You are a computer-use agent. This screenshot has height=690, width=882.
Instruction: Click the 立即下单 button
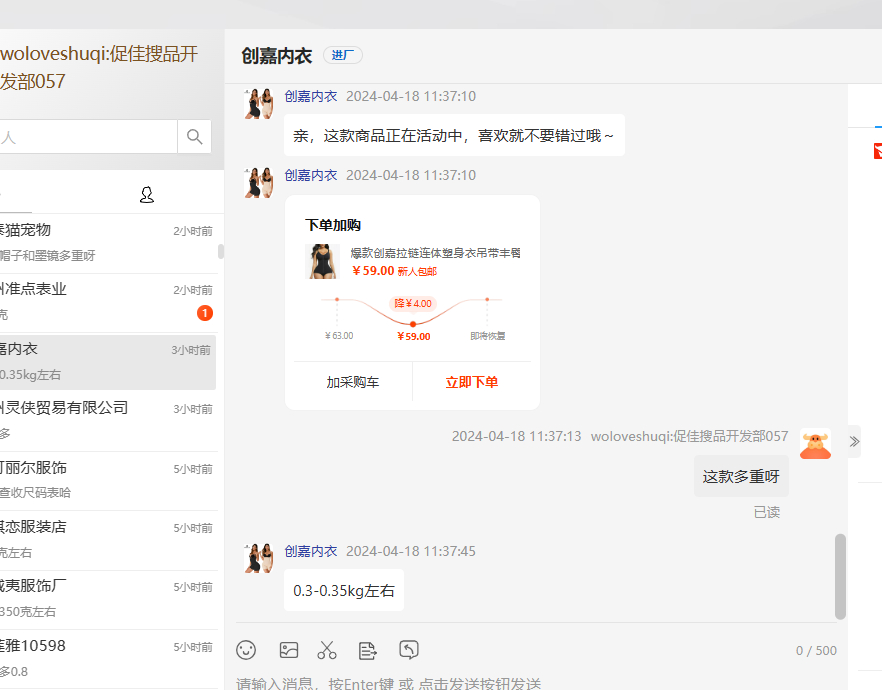click(471, 382)
